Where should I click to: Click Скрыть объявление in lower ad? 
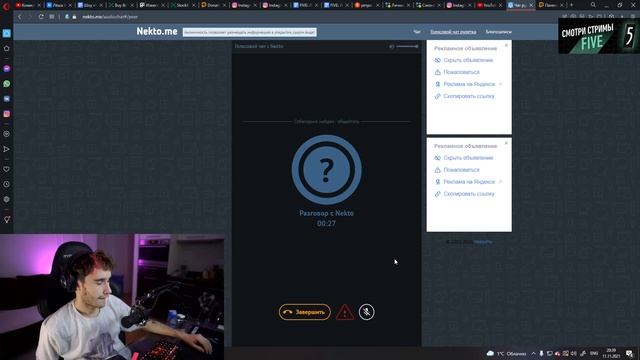(468, 158)
